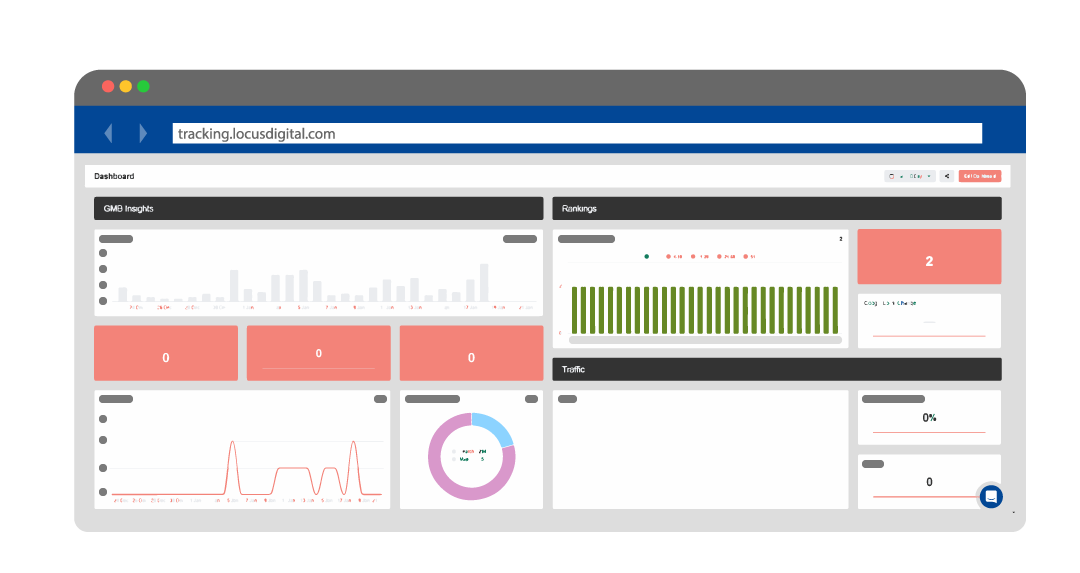Click the tracking.locusdigital.com address bar
This screenshot has width=1080, height=573.
(577, 134)
